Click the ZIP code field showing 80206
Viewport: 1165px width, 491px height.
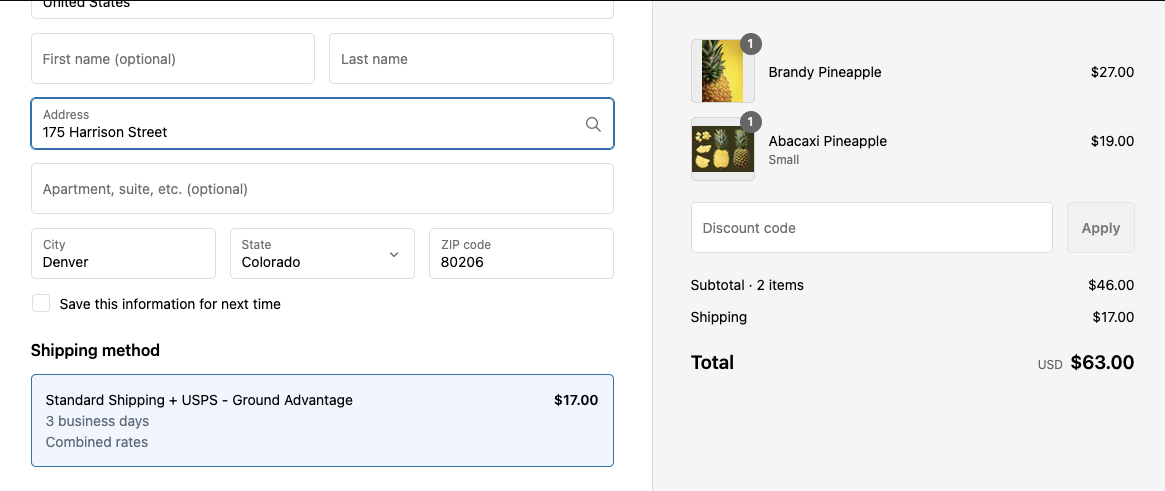coord(521,254)
